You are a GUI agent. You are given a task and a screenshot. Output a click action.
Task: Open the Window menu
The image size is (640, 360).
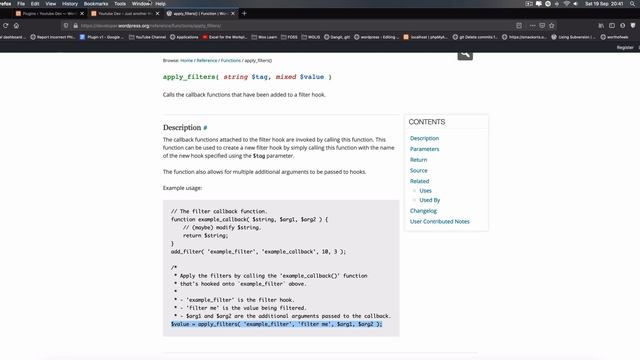tap(141, 4)
